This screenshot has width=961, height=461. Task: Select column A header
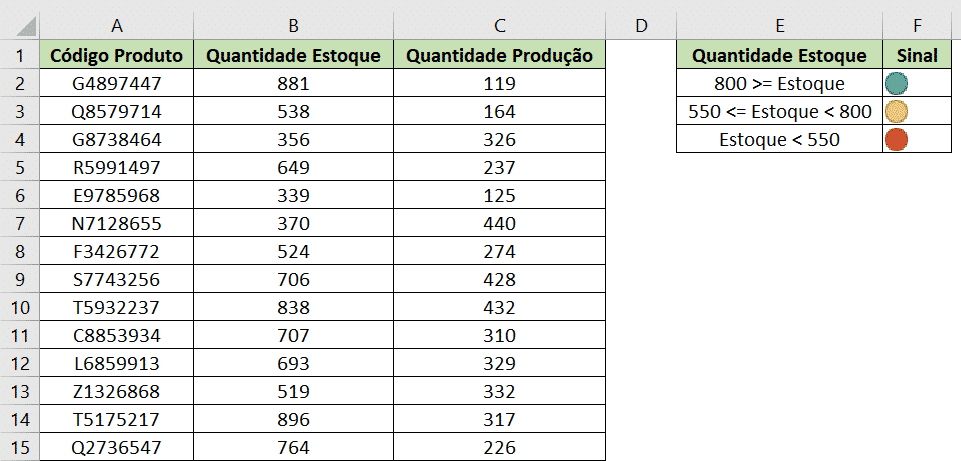117,25
